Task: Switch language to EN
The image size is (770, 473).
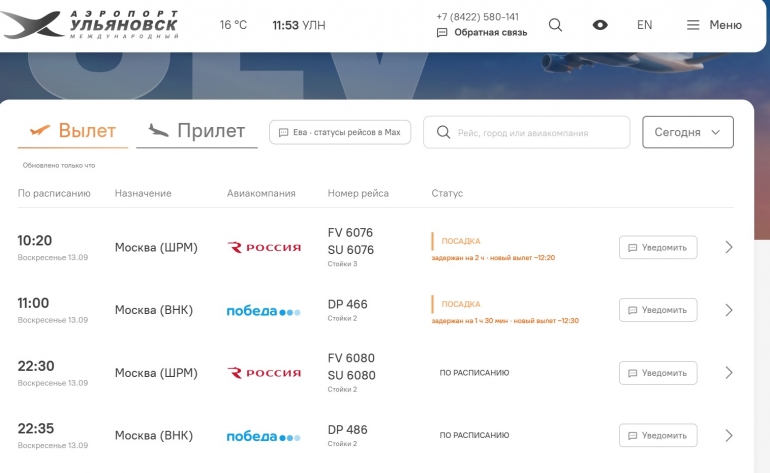Action: coord(644,25)
